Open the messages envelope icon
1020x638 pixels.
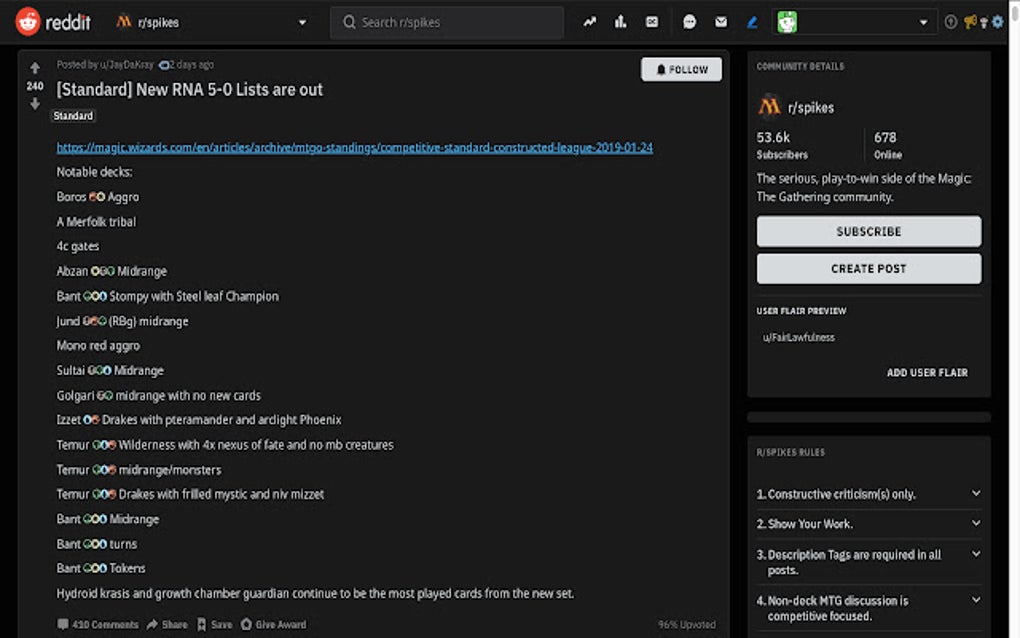(721, 22)
